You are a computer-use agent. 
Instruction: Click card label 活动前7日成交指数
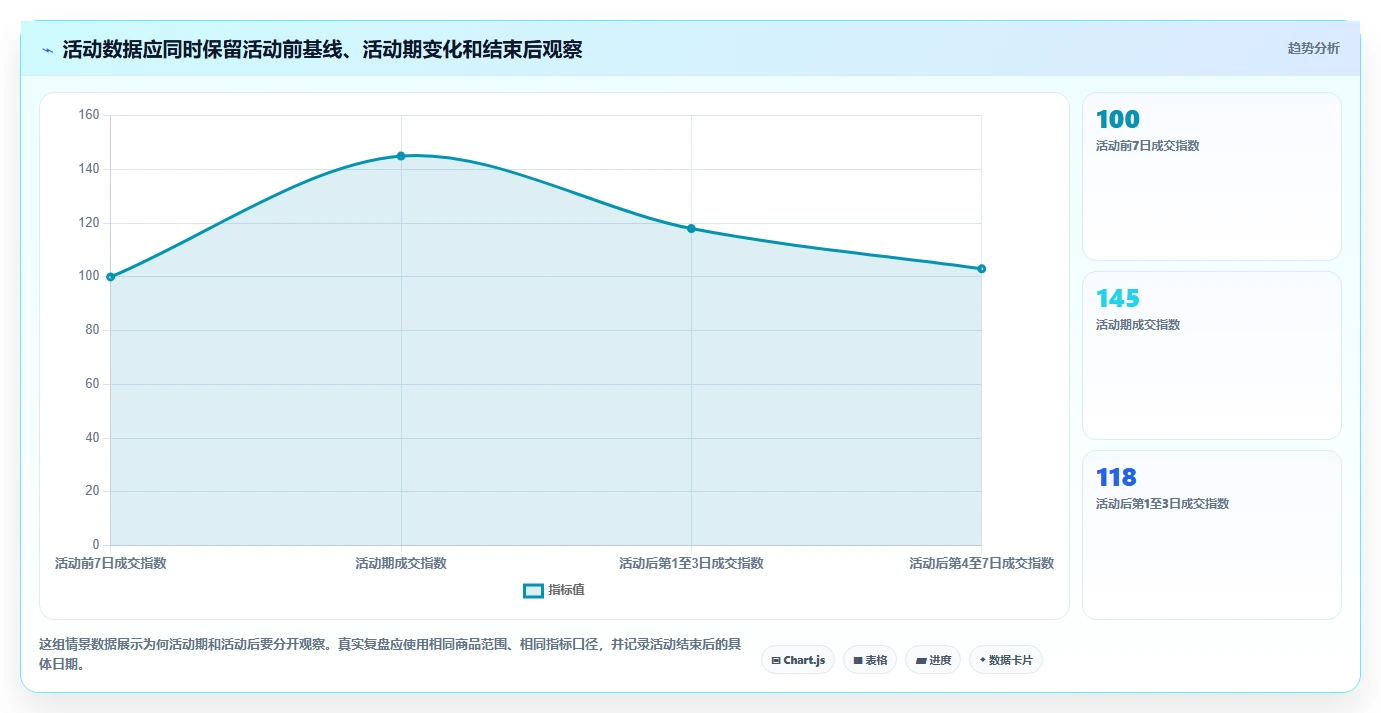click(1147, 146)
